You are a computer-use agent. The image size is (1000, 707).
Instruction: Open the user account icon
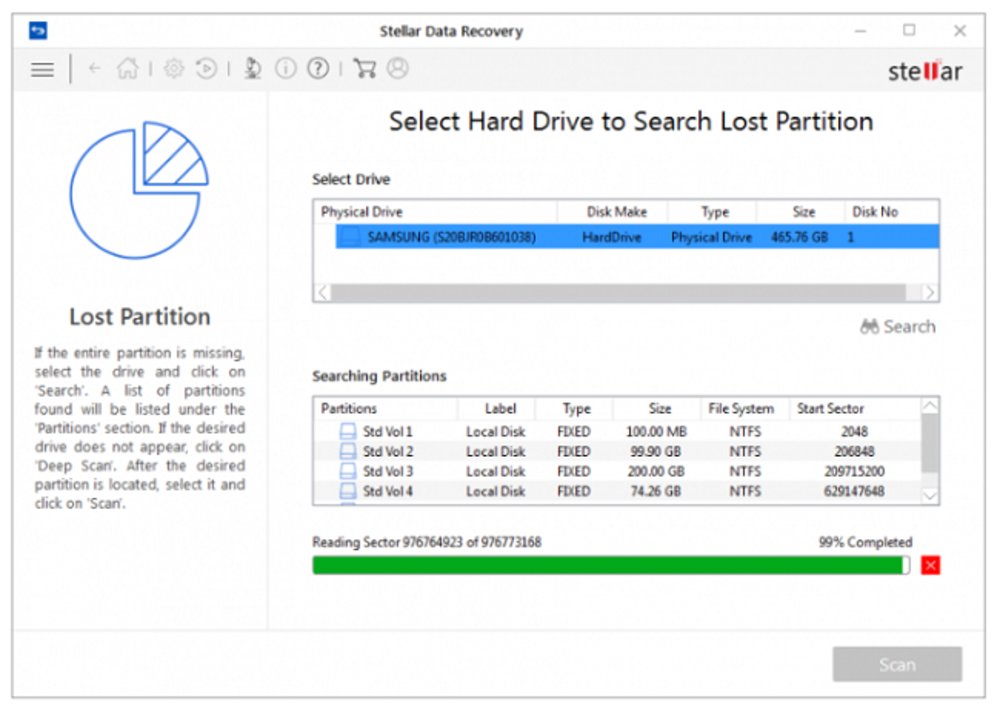tap(397, 68)
